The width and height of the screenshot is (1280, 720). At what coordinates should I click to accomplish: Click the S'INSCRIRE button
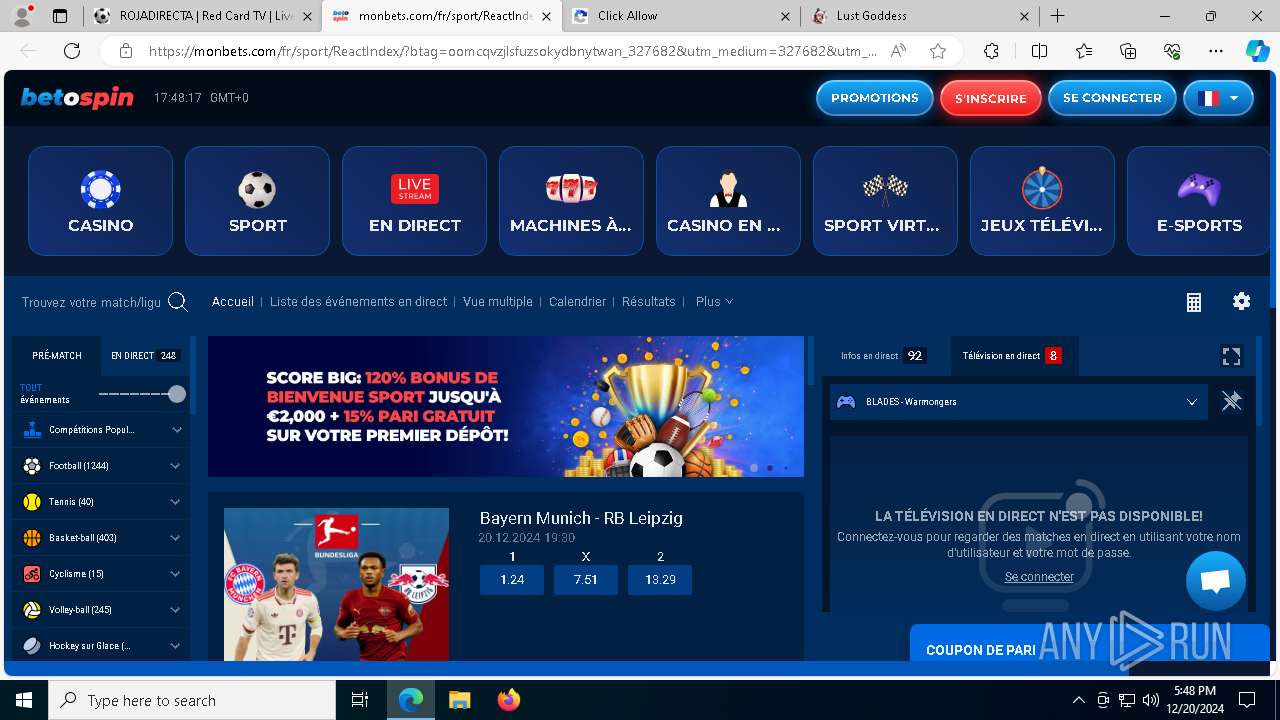991,98
